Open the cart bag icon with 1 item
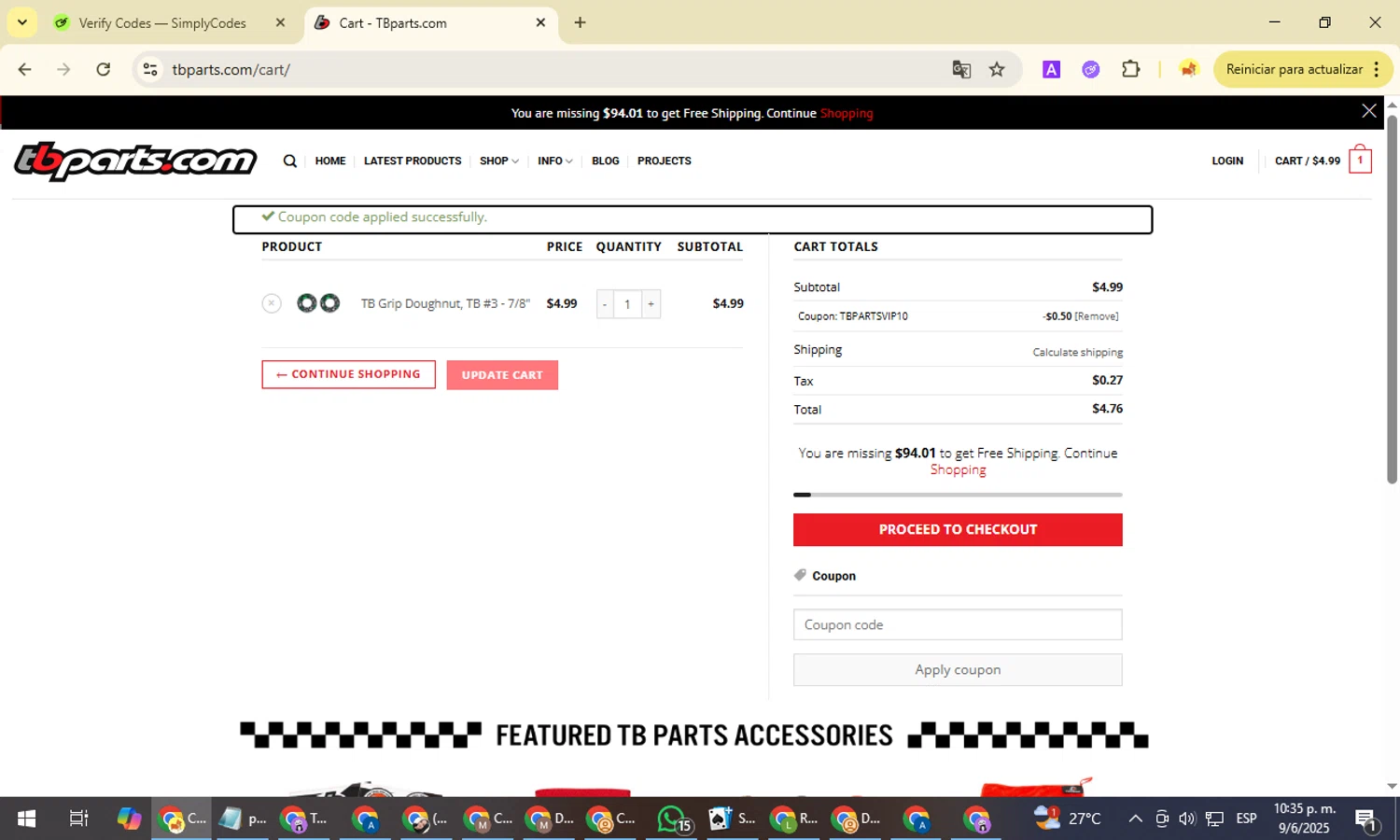The height and width of the screenshot is (840, 1400). click(1360, 160)
